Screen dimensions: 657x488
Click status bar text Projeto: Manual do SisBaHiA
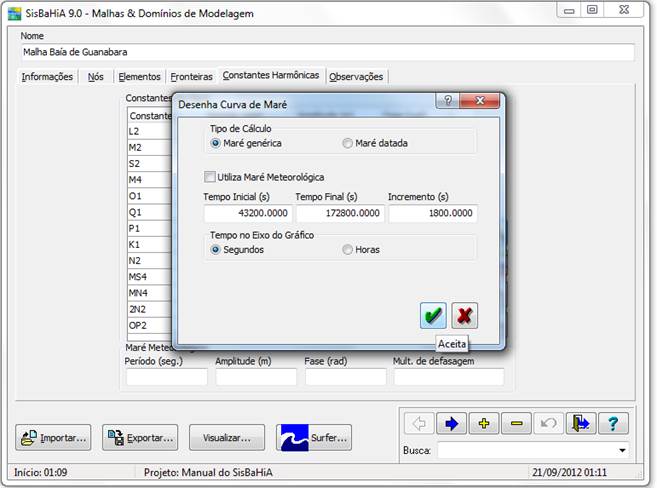pos(208,473)
